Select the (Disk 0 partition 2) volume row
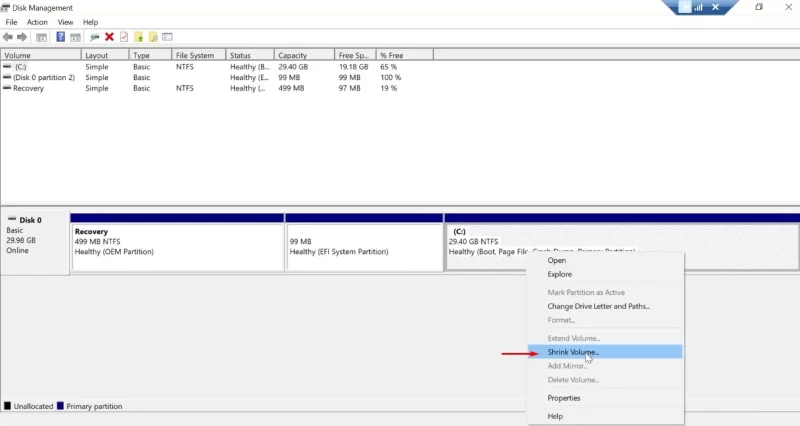800x426 pixels. point(217,78)
